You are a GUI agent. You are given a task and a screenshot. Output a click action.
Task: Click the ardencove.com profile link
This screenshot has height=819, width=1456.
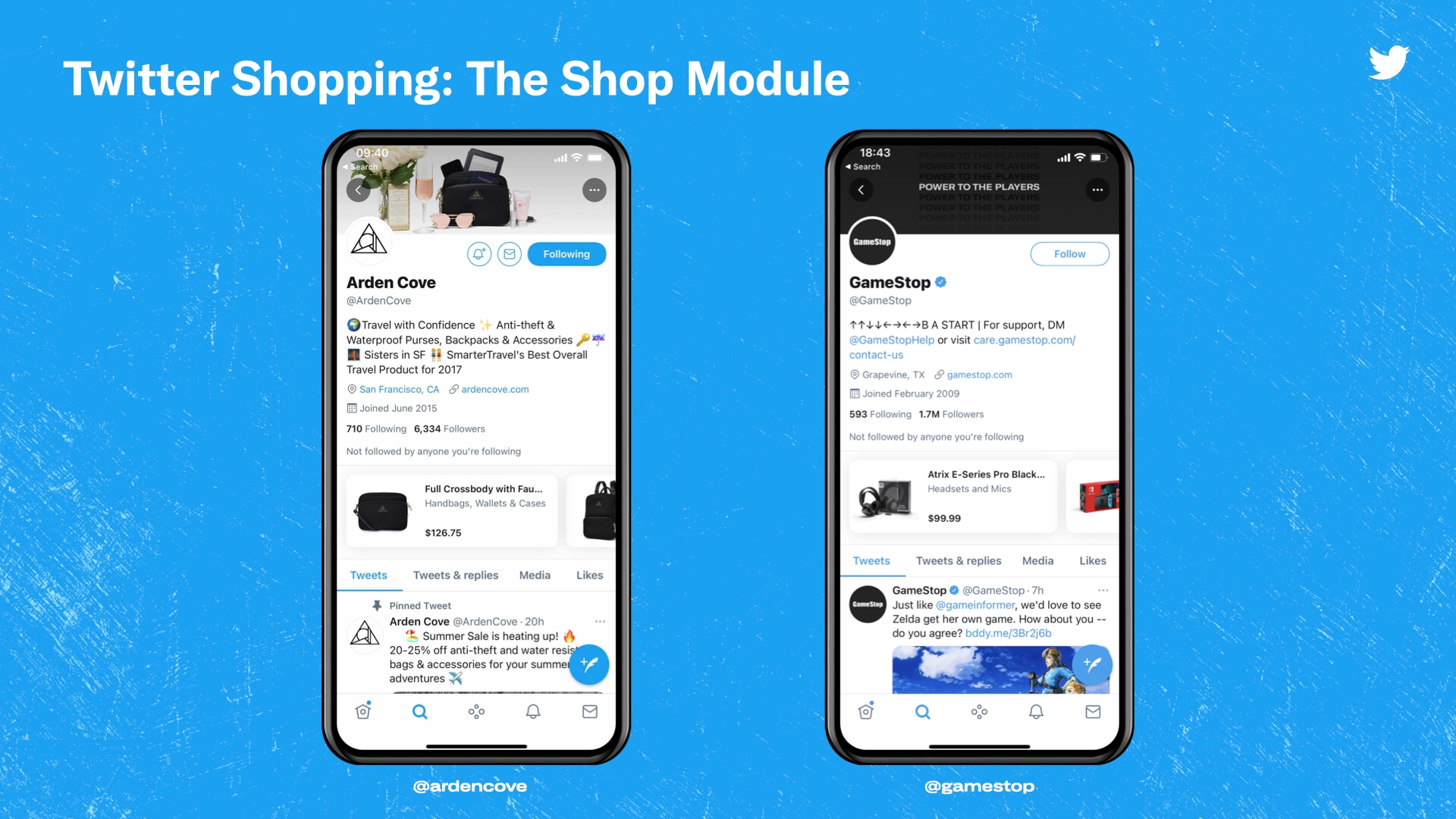[x=489, y=389]
